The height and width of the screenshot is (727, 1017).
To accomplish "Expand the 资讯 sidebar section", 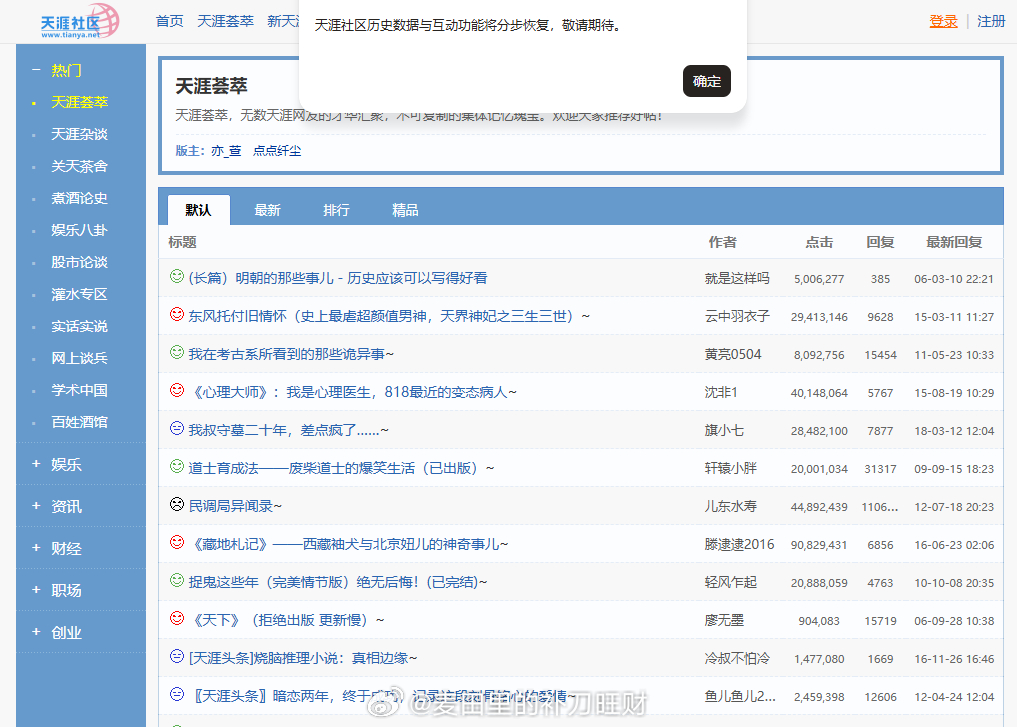I will click(x=36, y=506).
